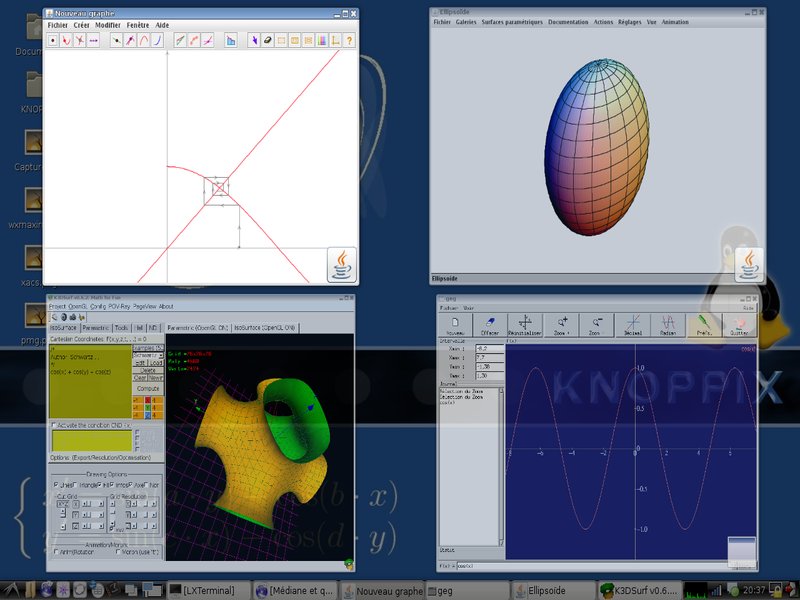Screen dimensions: 800x600
Task: Click the Zoom + magnifier icon
Action: coord(563,324)
